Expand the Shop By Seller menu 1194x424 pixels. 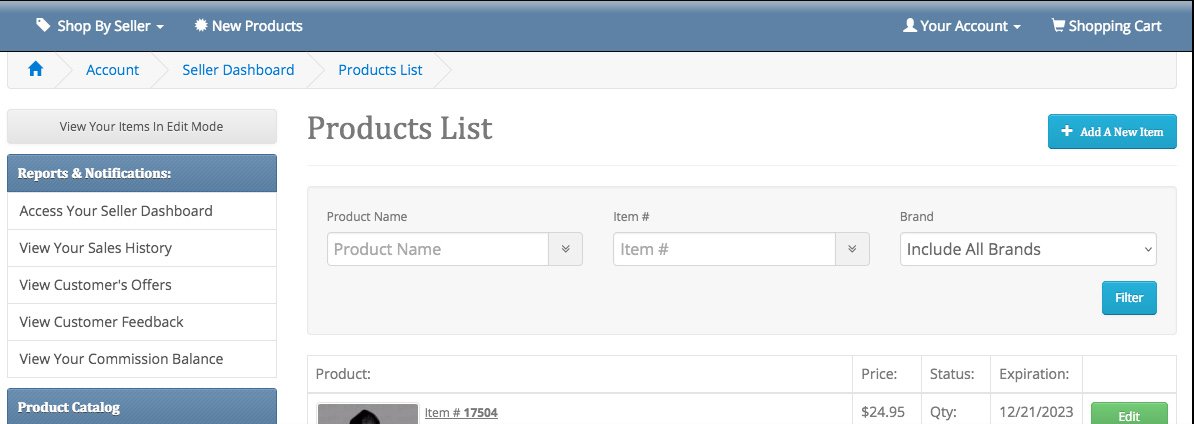[x=100, y=26]
